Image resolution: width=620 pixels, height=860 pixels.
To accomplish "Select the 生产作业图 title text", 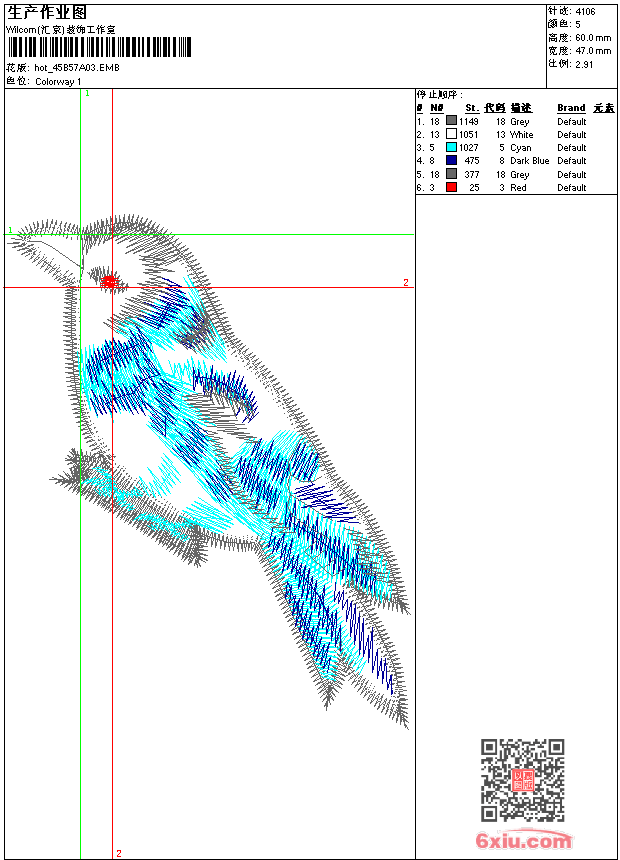I will (x=47, y=12).
